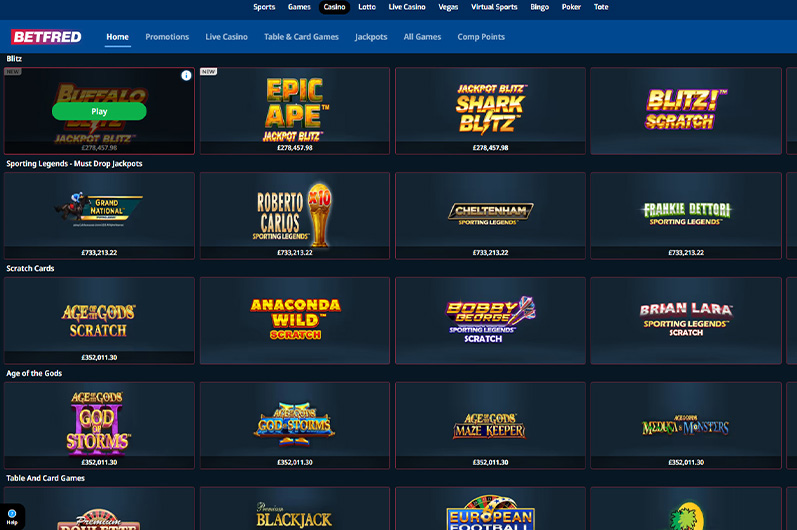The height and width of the screenshot is (530, 797).
Task: Open the Poker section
Action: (x=571, y=7)
